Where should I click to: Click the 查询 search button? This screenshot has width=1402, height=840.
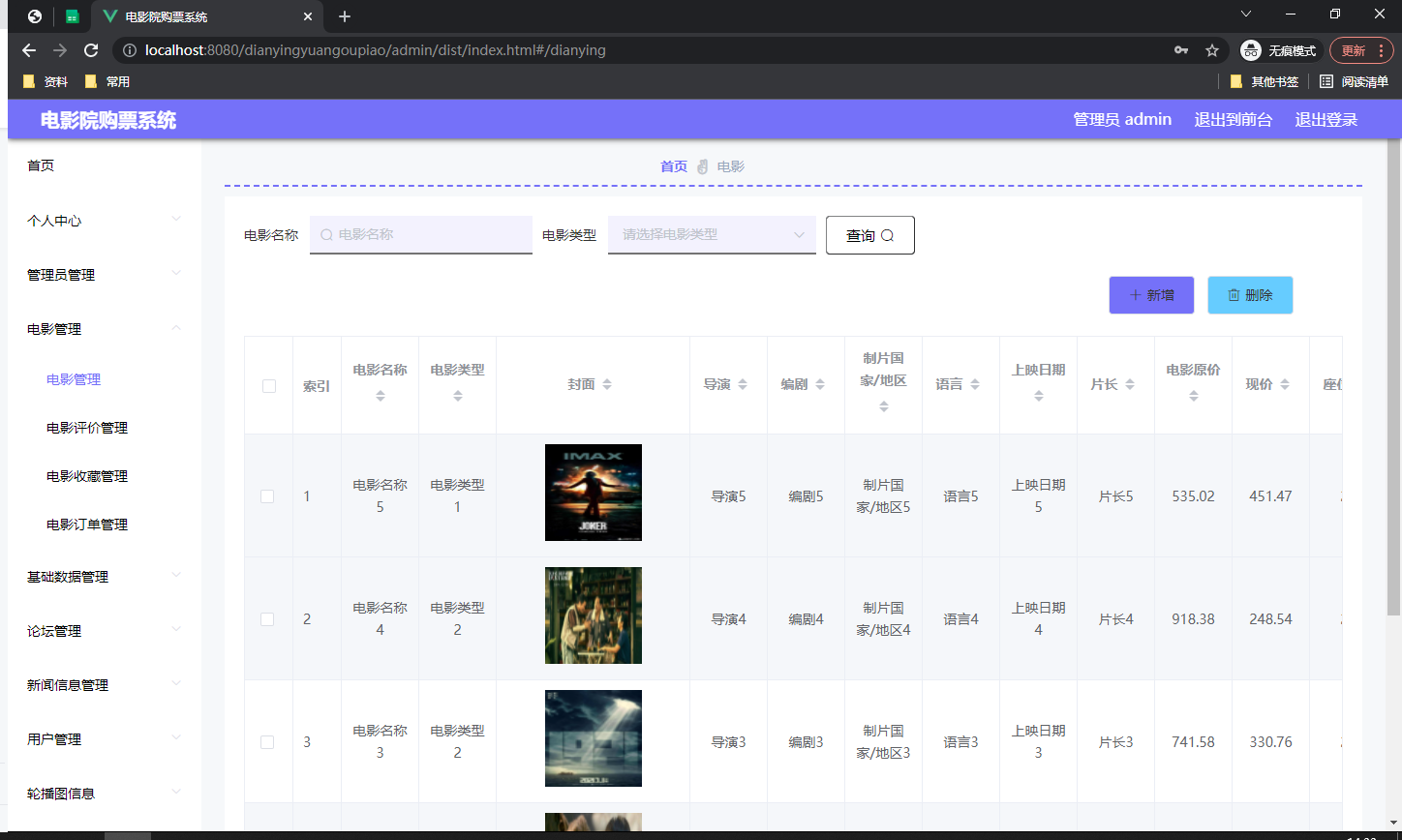pyautogui.click(x=869, y=235)
